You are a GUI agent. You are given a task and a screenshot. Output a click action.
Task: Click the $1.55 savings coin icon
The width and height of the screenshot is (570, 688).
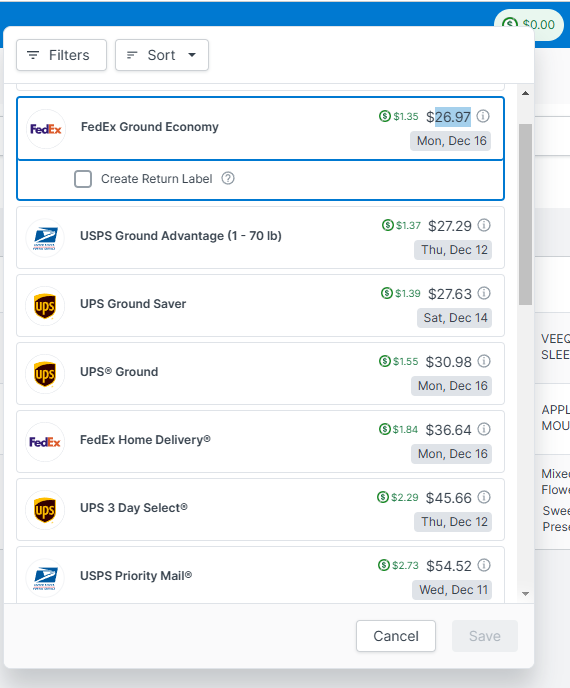coord(385,361)
